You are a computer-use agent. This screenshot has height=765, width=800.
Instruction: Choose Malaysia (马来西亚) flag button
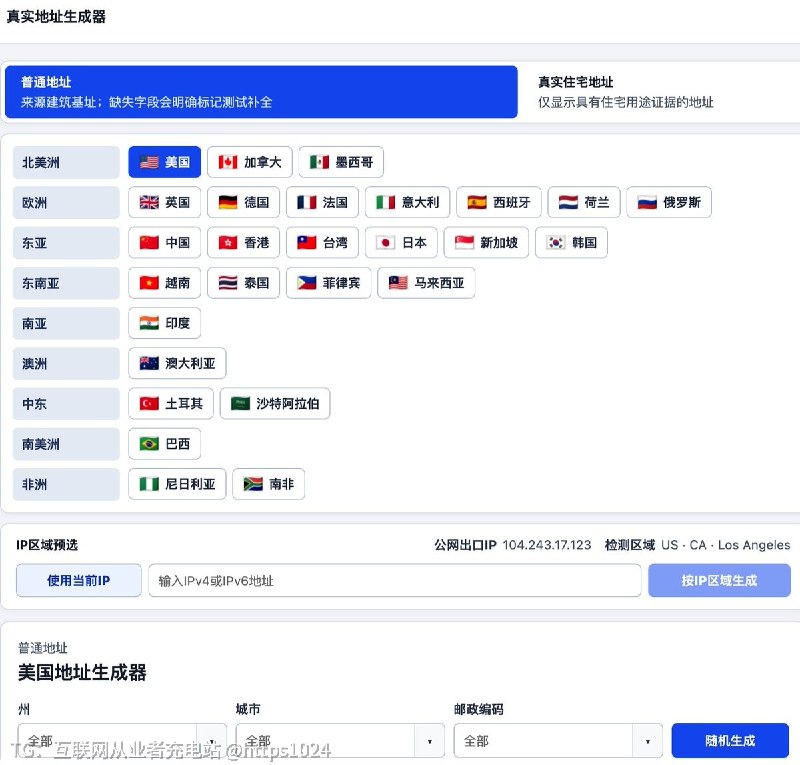pos(426,283)
